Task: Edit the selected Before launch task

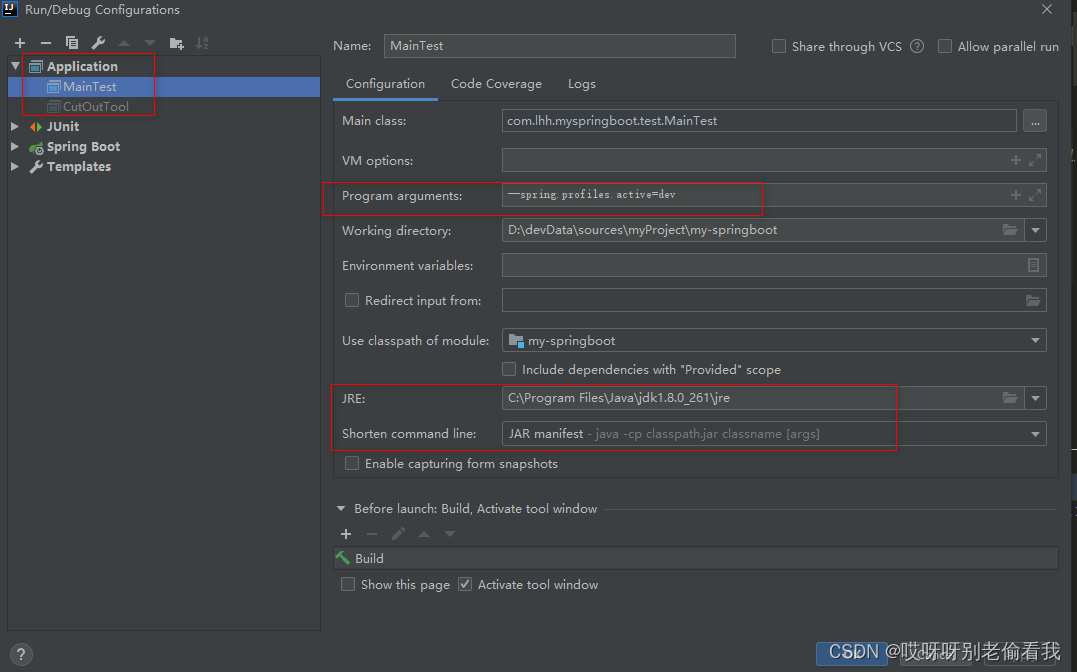Action: pos(398,534)
